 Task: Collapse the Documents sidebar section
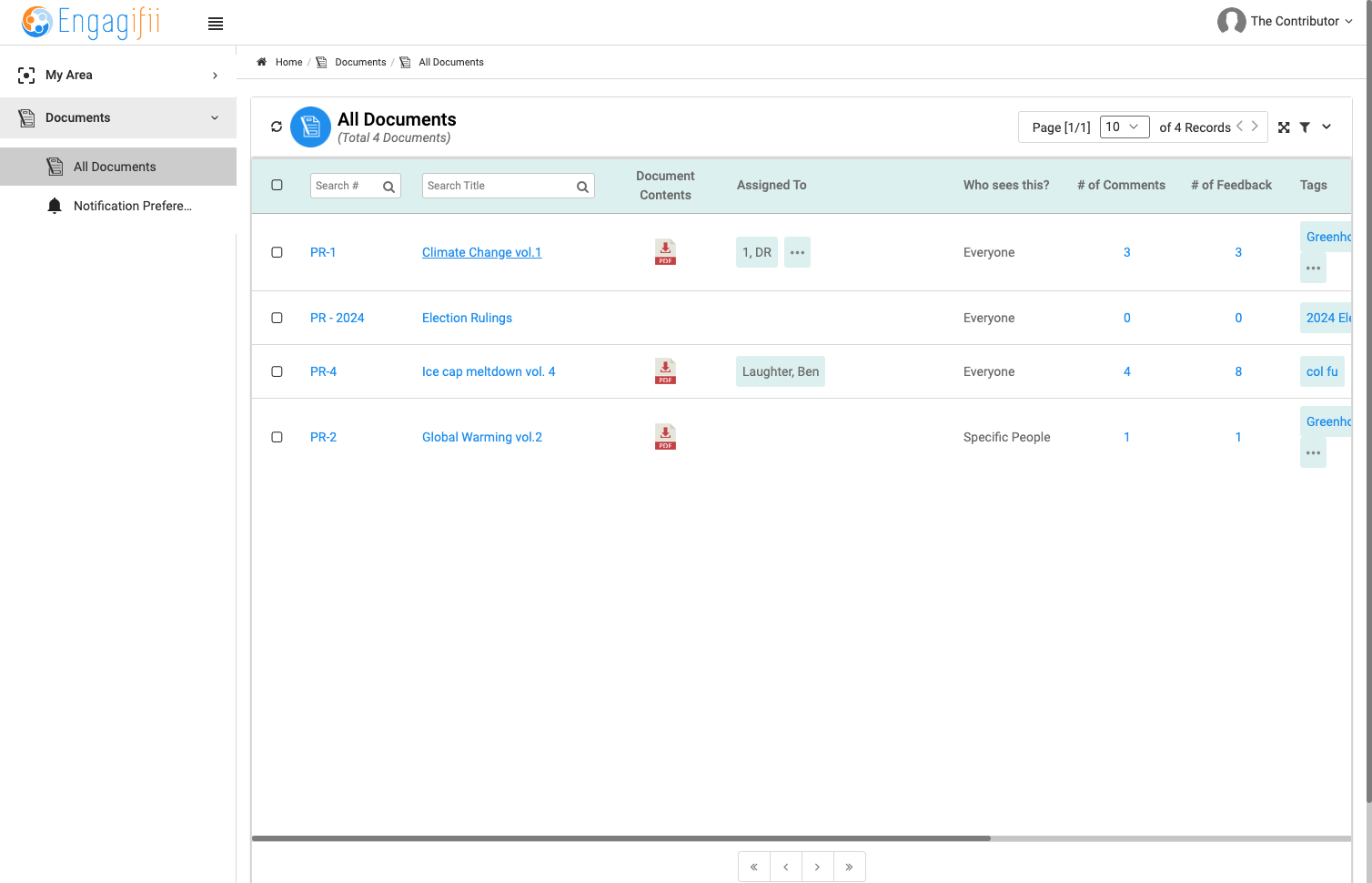coord(118,117)
